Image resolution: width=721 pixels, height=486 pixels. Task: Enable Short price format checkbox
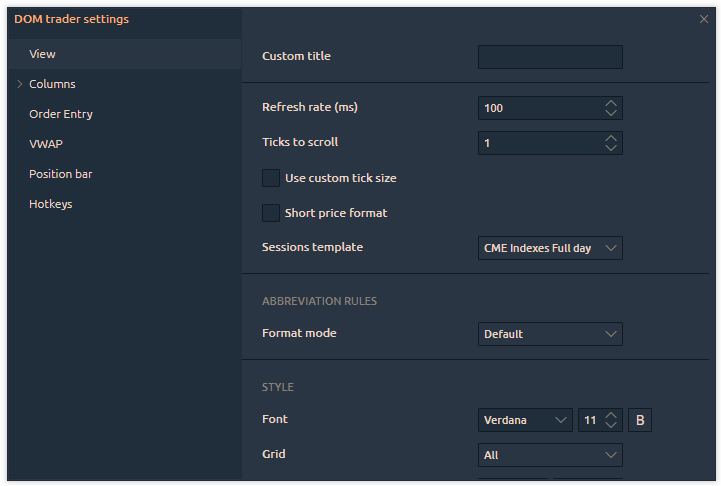pyautogui.click(x=271, y=213)
